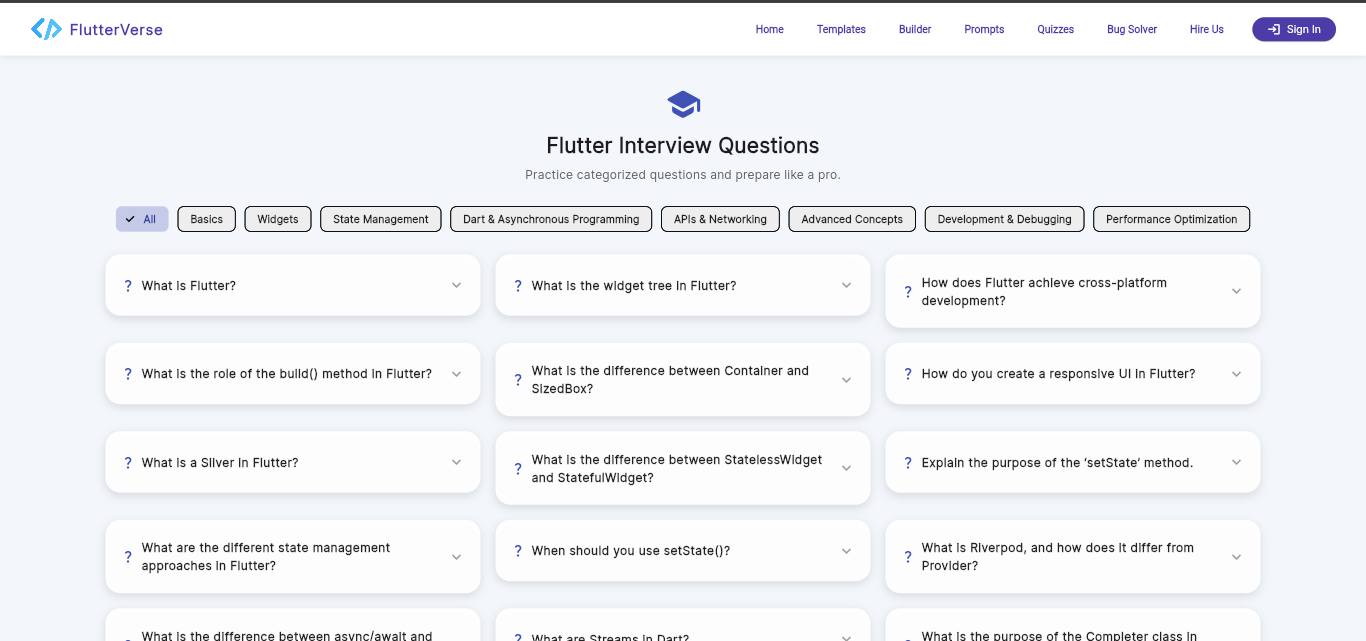Click the question mark icon beside 'What is a Sliver in Flutter?'
The image size is (1366, 641).
point(127,462)
